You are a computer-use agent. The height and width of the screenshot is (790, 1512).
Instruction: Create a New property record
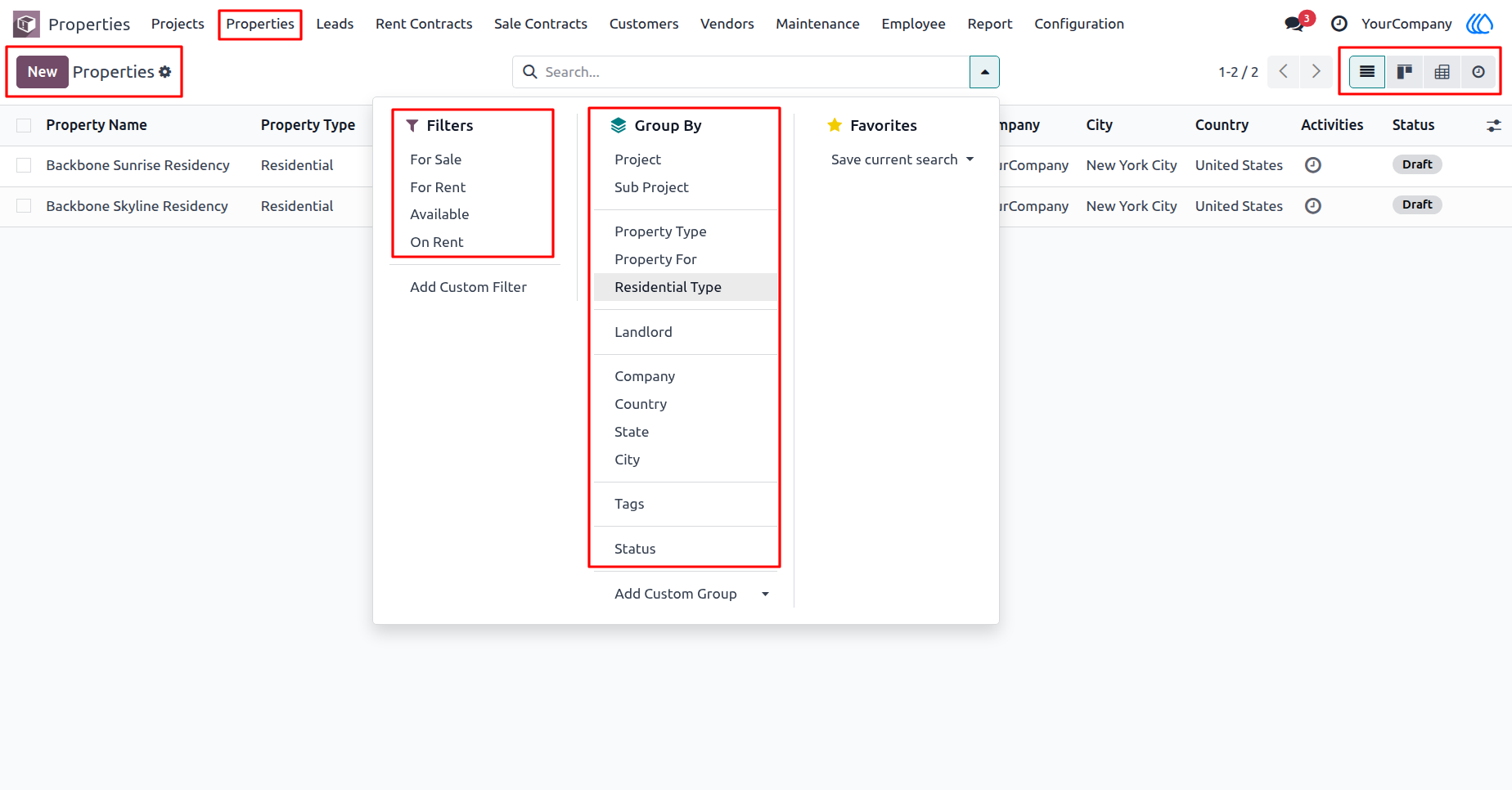[43, 72]
